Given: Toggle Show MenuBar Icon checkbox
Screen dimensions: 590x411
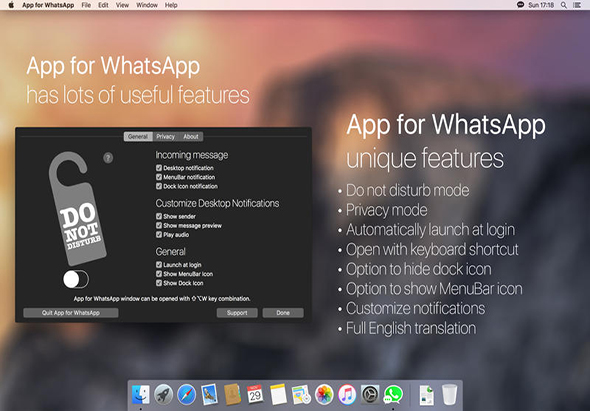Looking at the screenshot, I should tap(159, 274).
